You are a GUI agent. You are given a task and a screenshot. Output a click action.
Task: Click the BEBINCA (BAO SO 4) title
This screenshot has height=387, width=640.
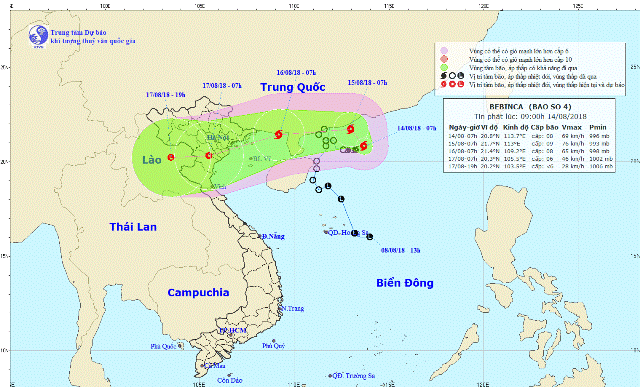(x=530, y=107)
